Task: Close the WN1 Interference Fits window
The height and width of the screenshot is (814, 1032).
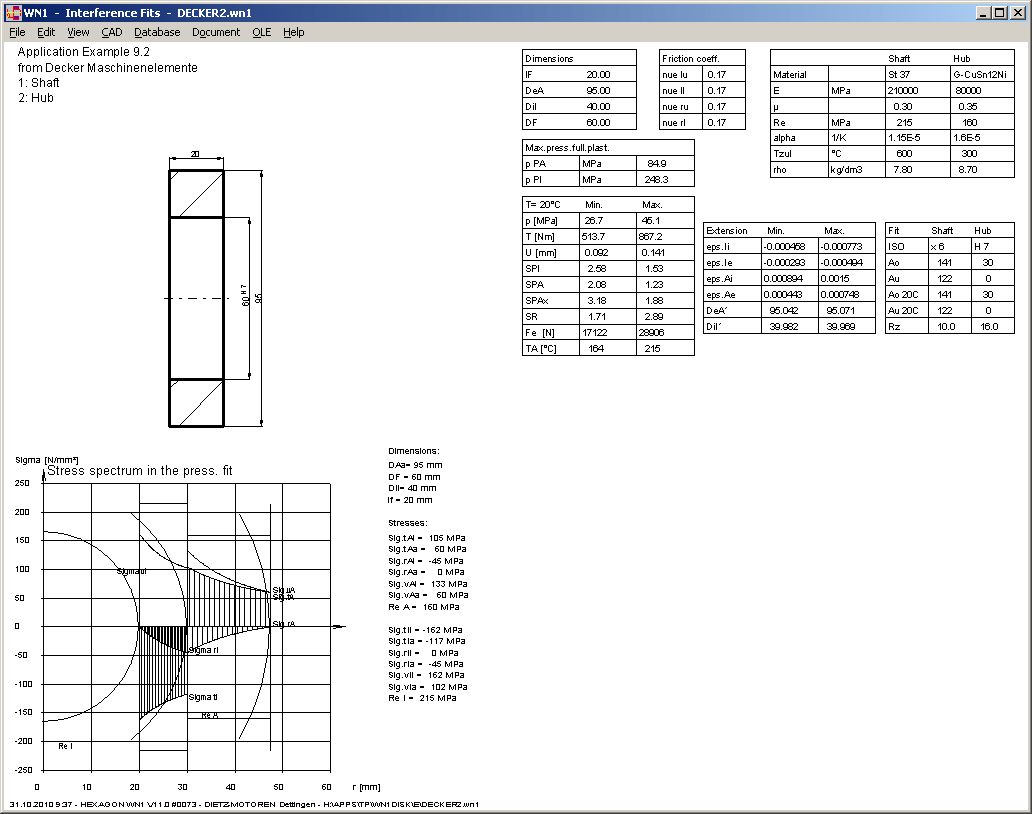Action: pos(1016,12)
